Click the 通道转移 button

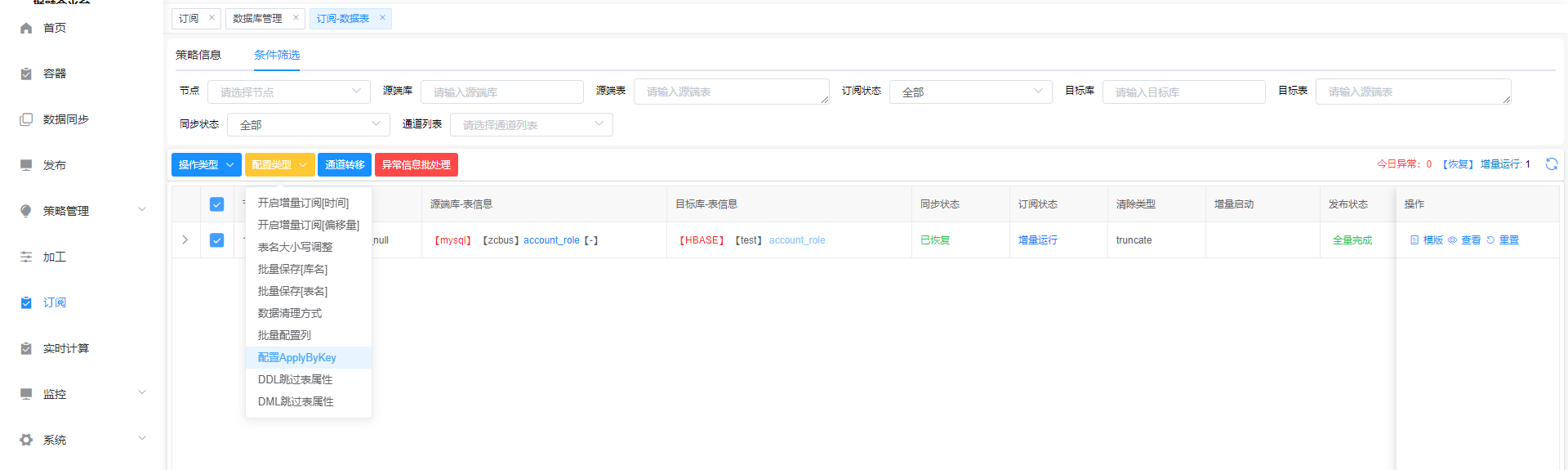point(345,165)
